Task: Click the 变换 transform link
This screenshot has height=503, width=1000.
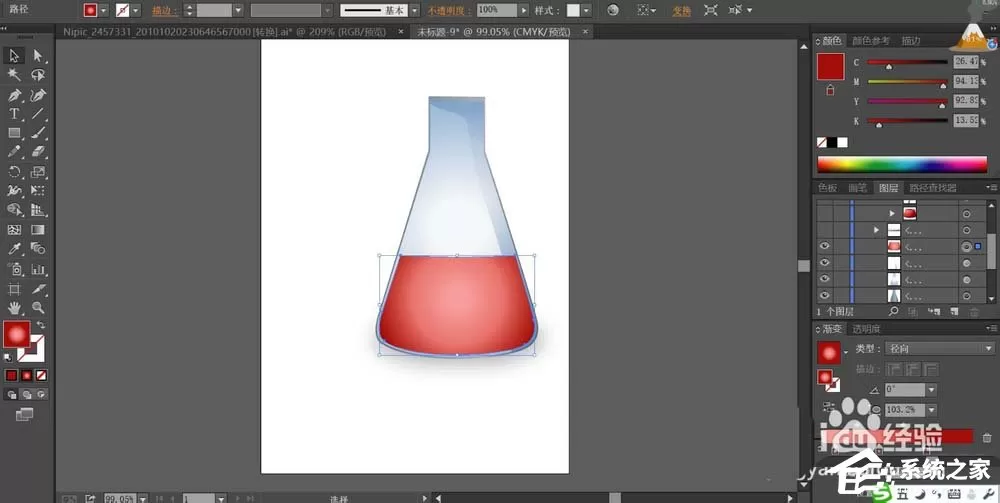Action: pyautogui.click(x=681, y=11)
